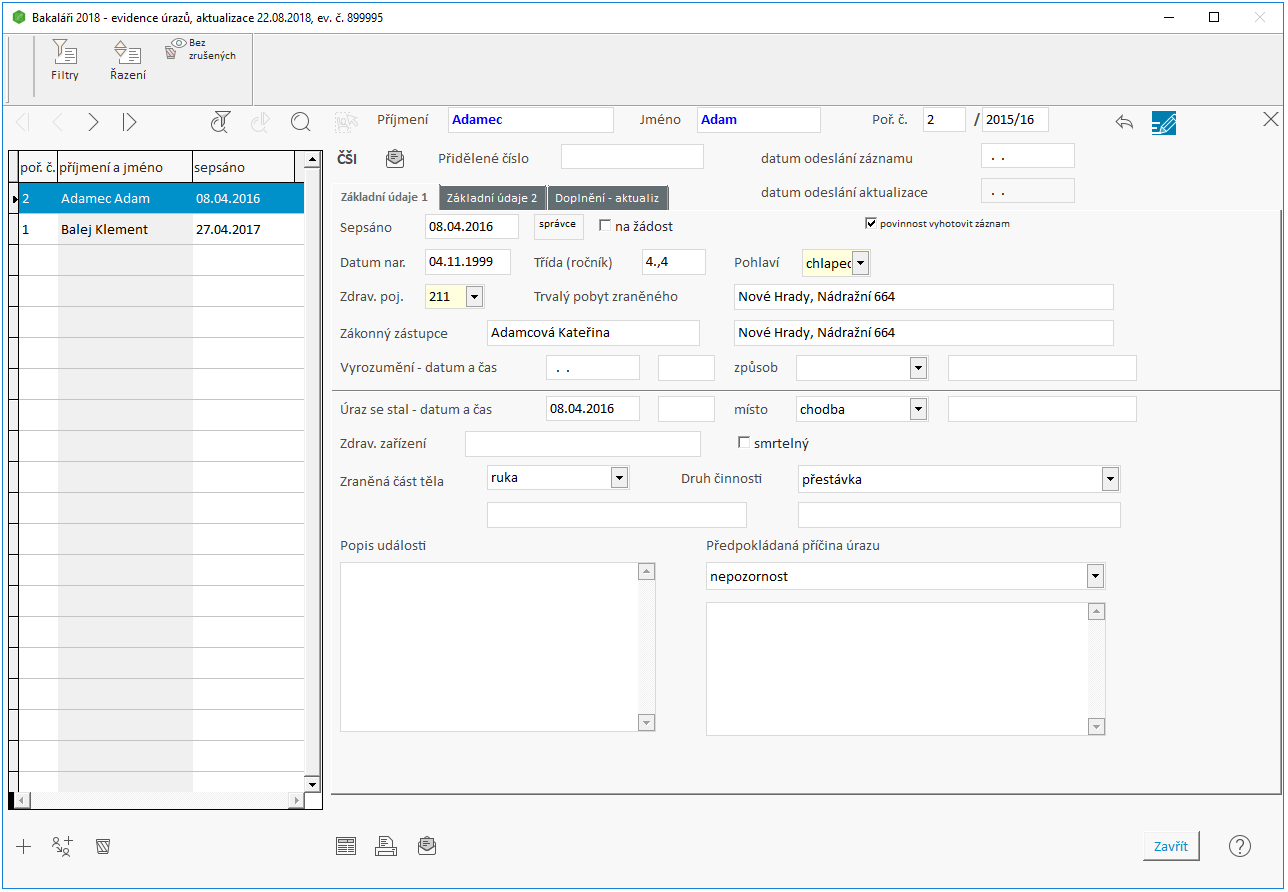Tick the 'smrtelný' checkbox

click(x=743, y=442)
